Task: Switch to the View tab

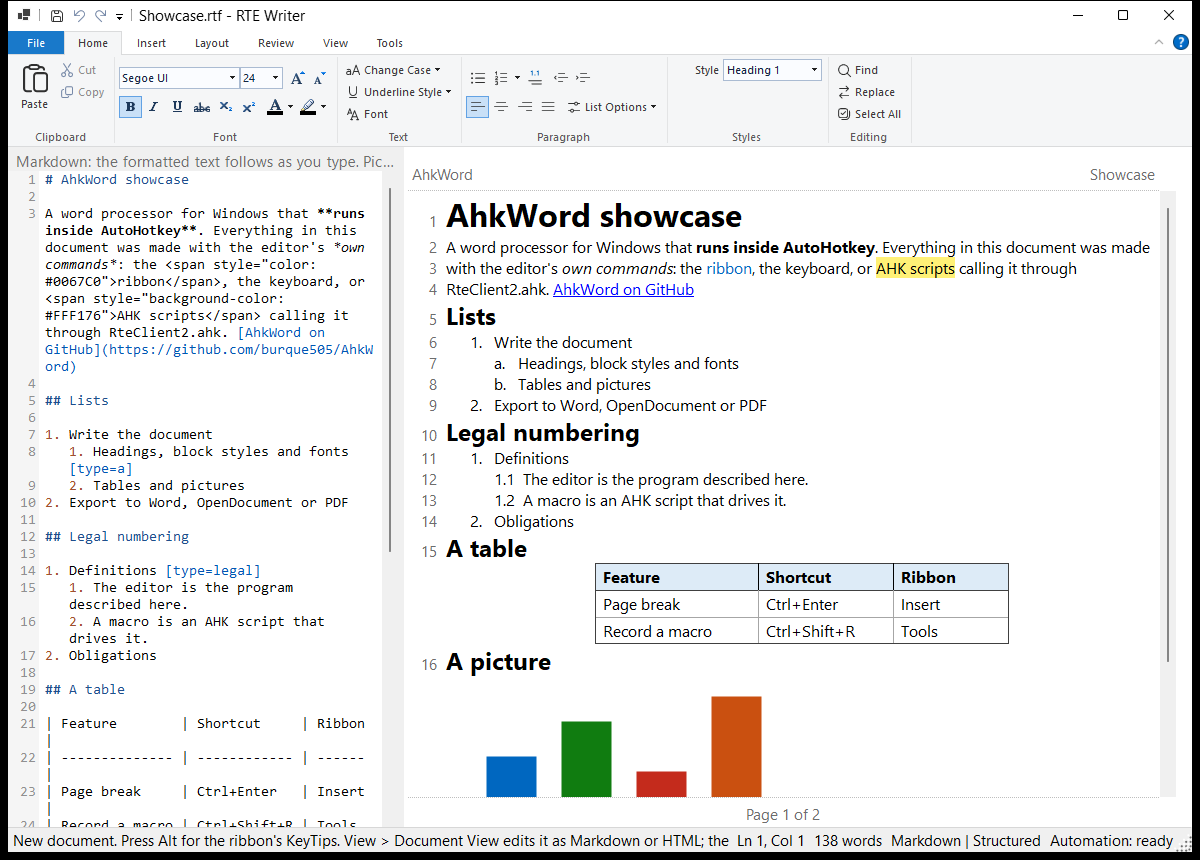Action: 336,43
